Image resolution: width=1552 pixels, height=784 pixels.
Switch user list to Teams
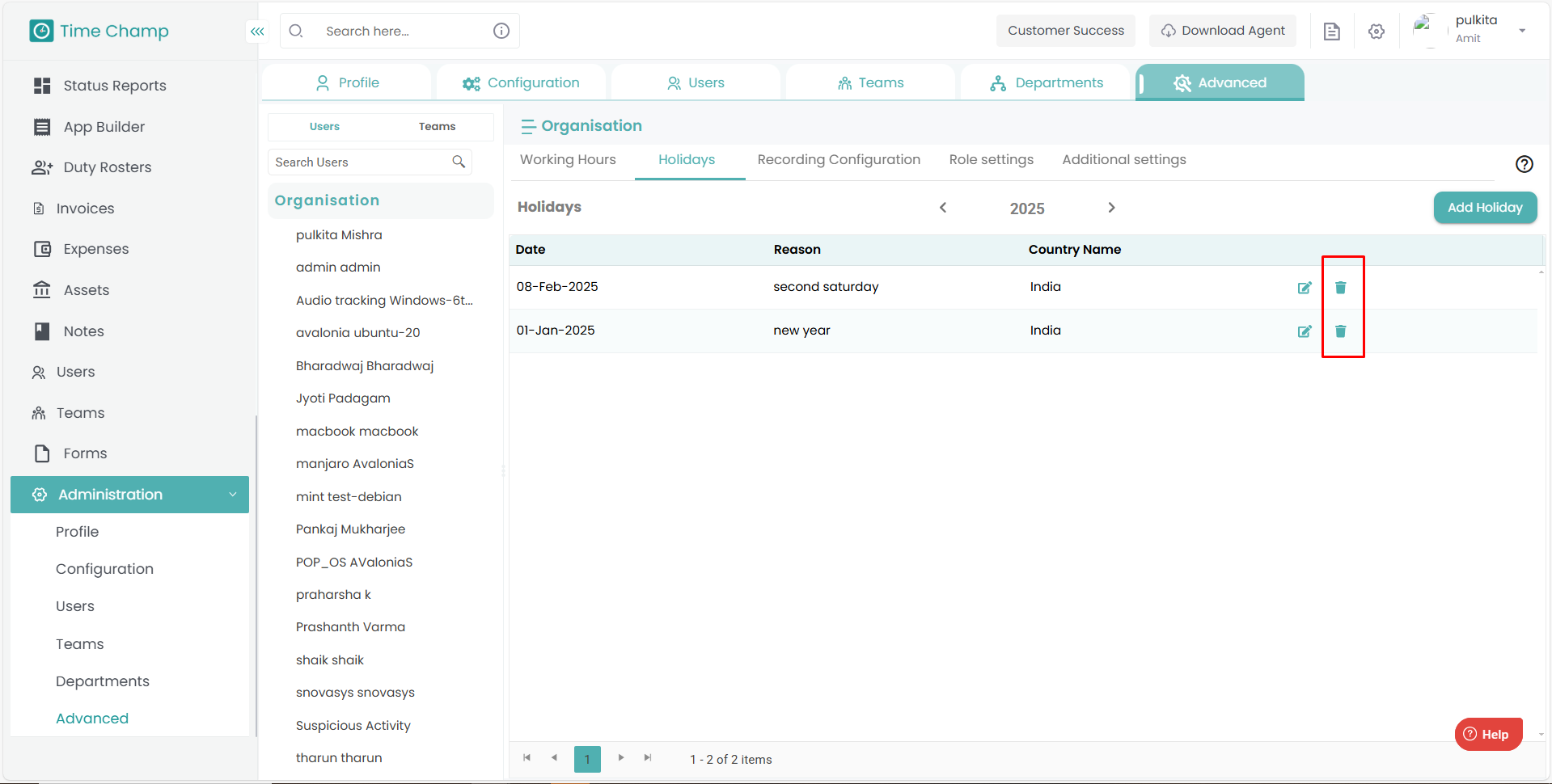click(437, 127)
